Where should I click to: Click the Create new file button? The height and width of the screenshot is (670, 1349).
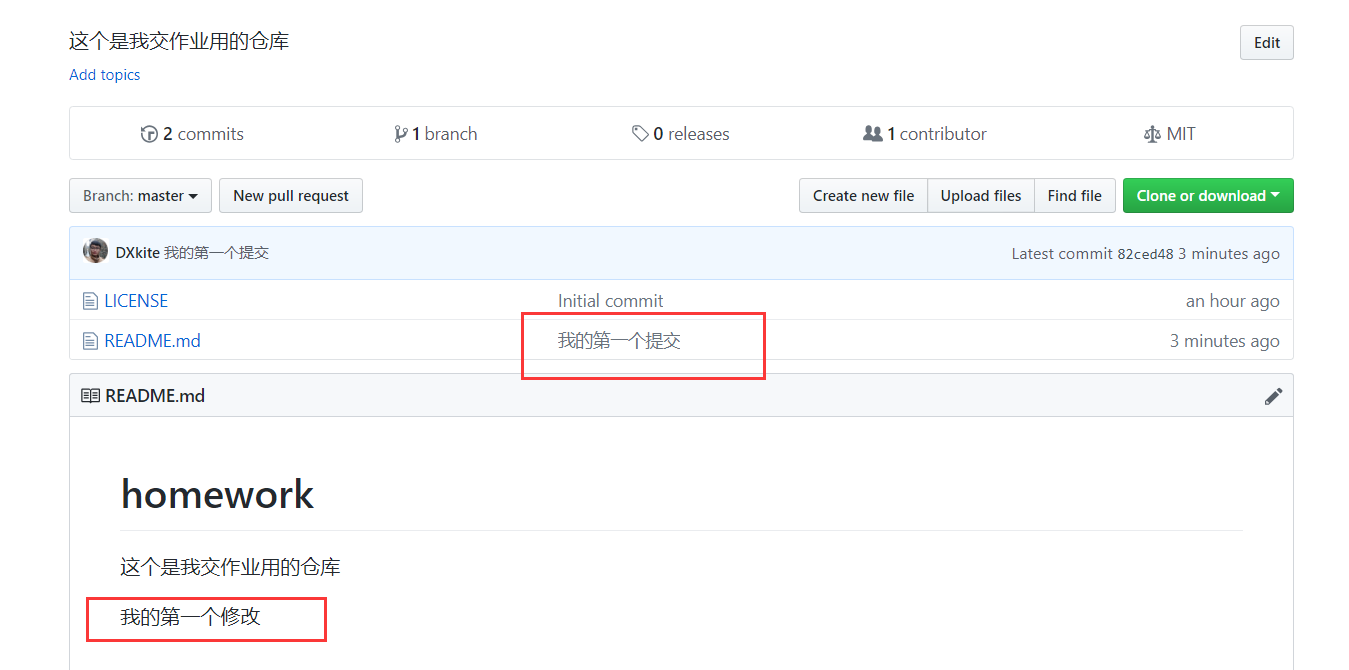[863, 196]
